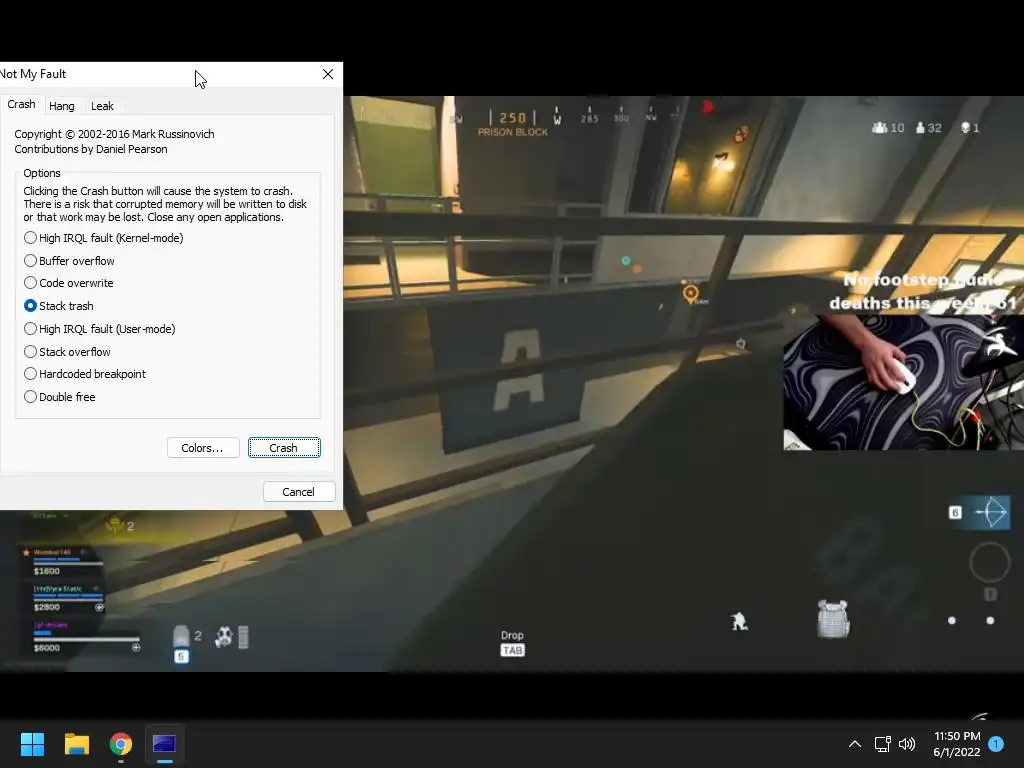The width and height of the screenshot is (1024, 768).
Task: Open the Windows Start menu
Action: click(x=32, y=744)
